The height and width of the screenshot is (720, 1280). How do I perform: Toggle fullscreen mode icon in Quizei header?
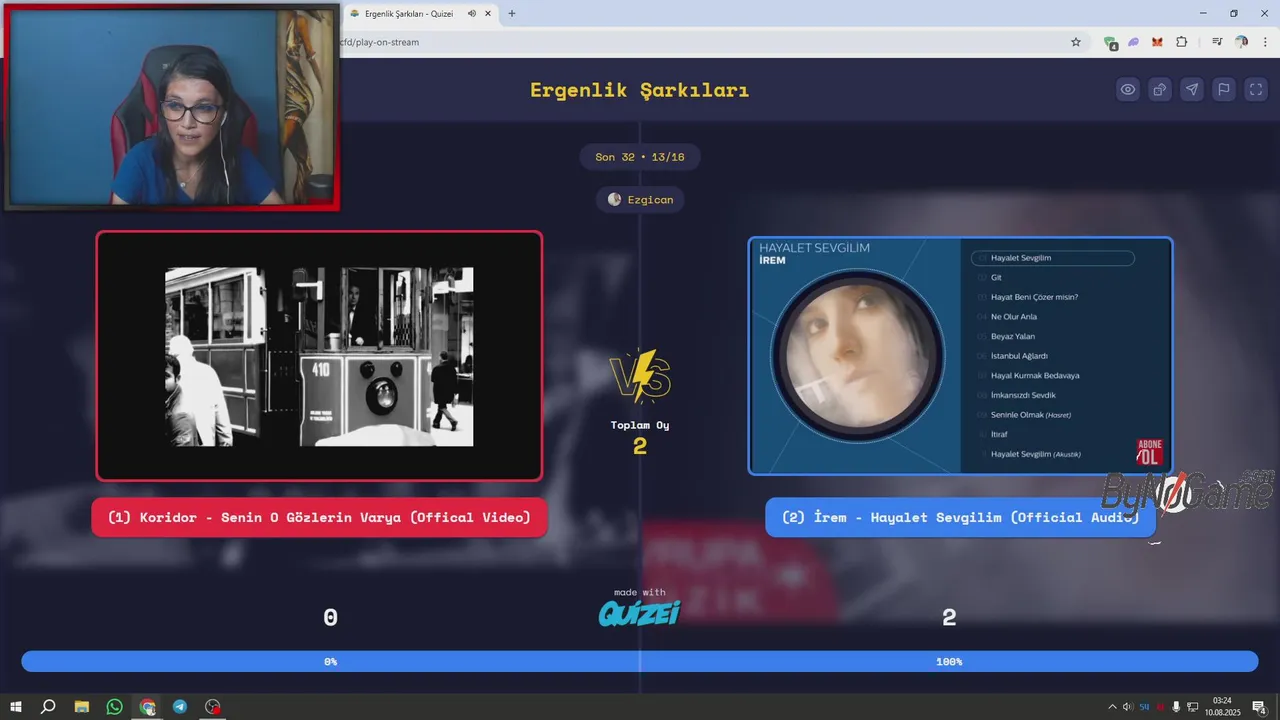coord(1256,90)
